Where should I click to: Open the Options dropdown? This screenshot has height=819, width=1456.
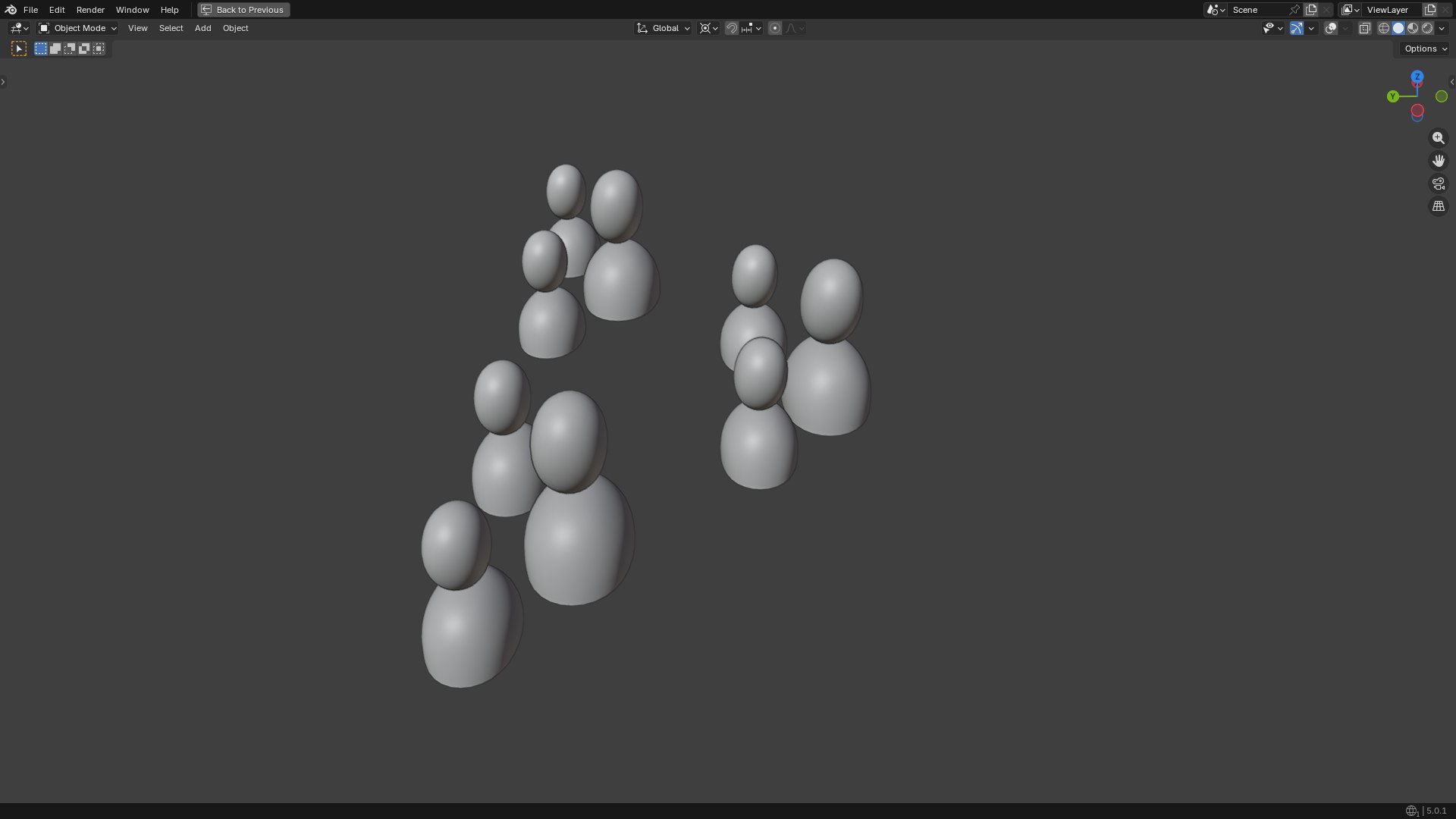coord(1426,49)
